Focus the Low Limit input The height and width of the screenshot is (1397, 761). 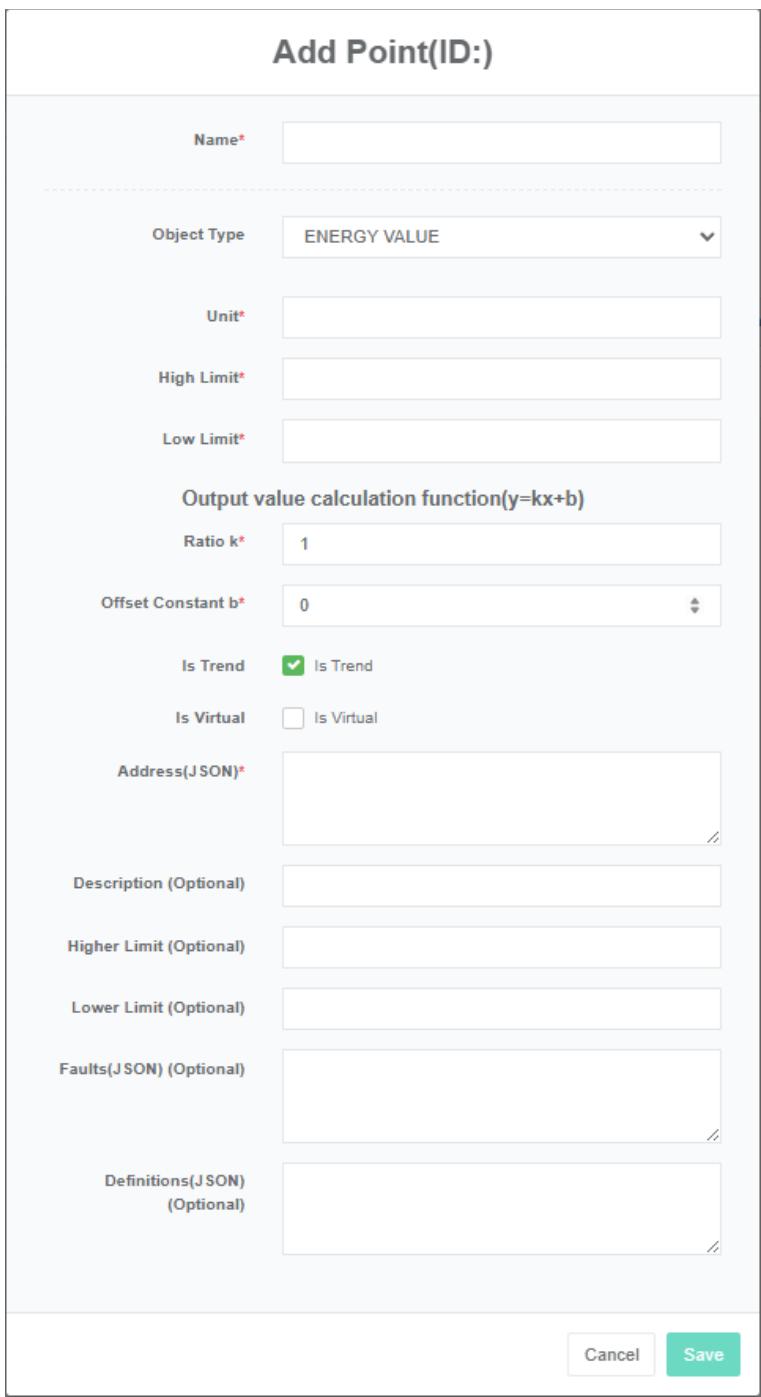coord(501,441)
